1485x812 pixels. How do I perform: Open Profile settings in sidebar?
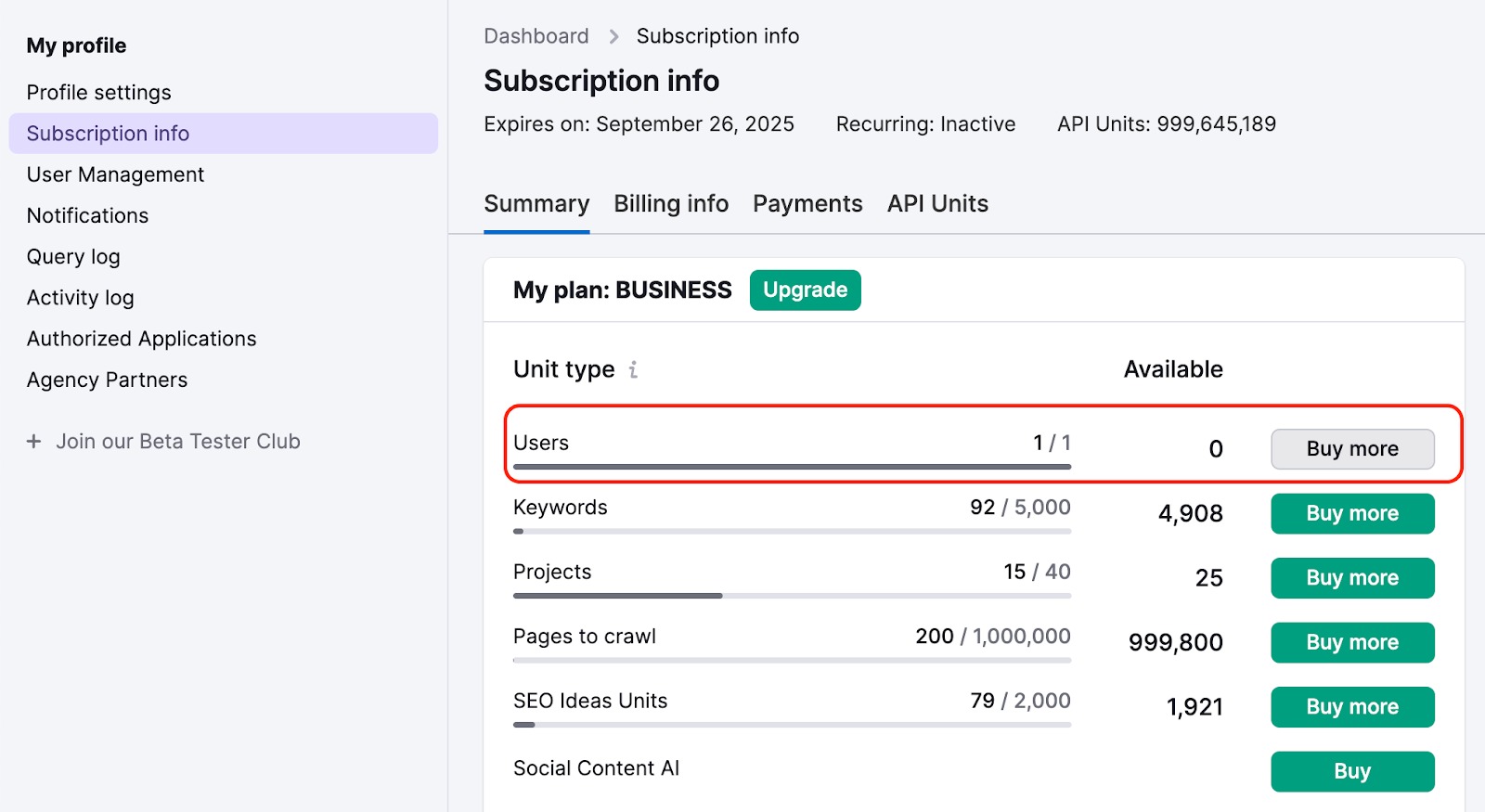(98, 93)
